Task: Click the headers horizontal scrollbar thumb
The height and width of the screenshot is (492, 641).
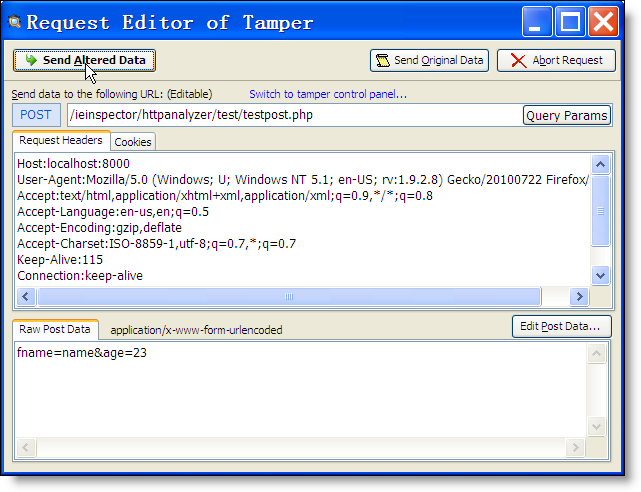Action: [x=288, y=297]
